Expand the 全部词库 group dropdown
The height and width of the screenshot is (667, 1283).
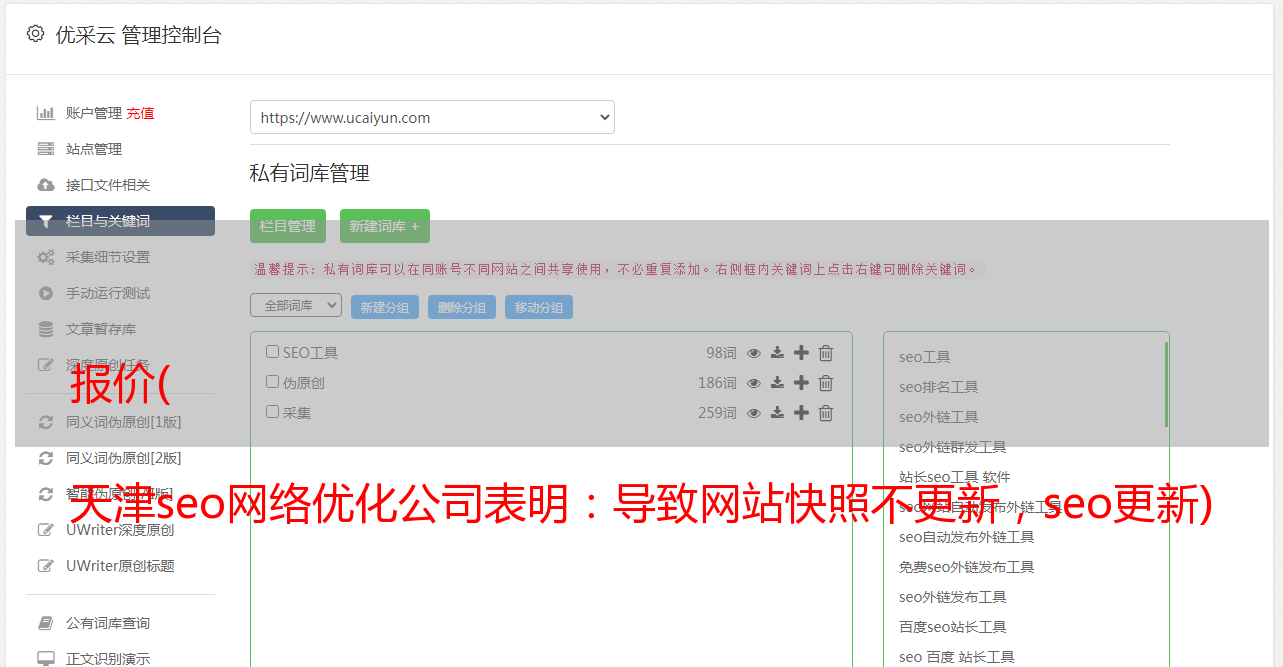coord(296,306)
